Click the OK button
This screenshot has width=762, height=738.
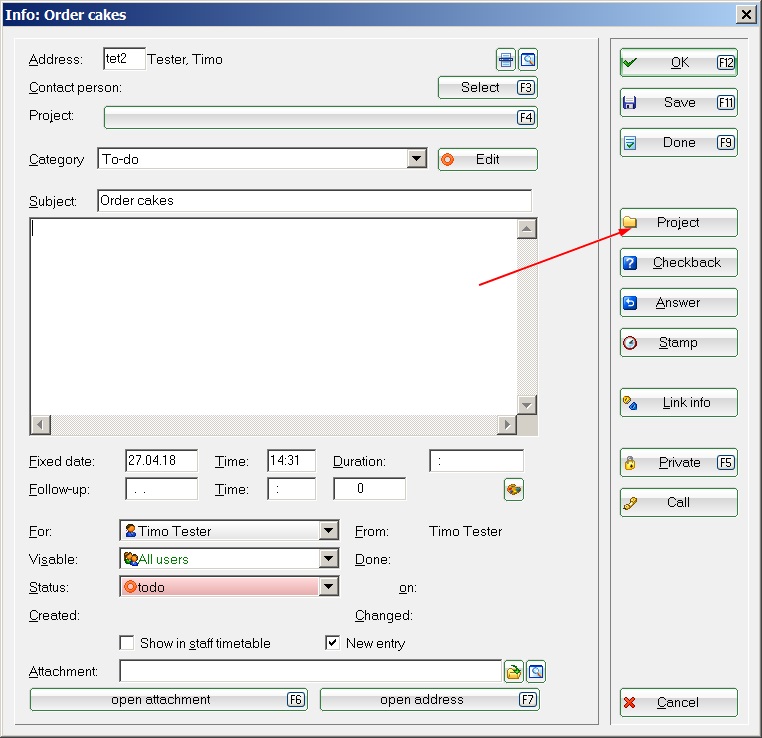[678, 63]
